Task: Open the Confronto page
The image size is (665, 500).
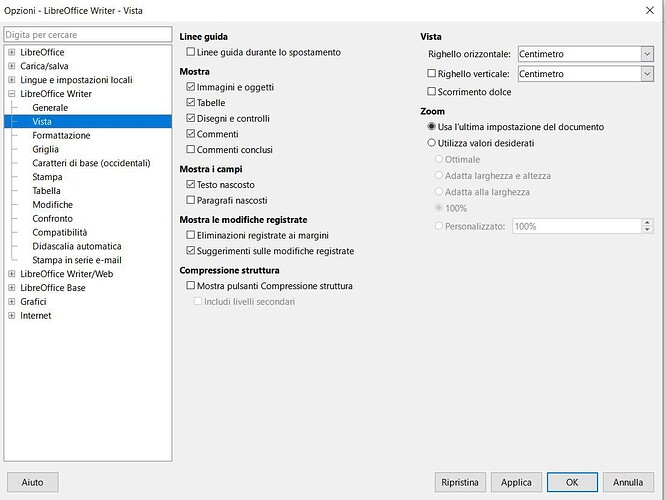Action: tap(52, 219)
